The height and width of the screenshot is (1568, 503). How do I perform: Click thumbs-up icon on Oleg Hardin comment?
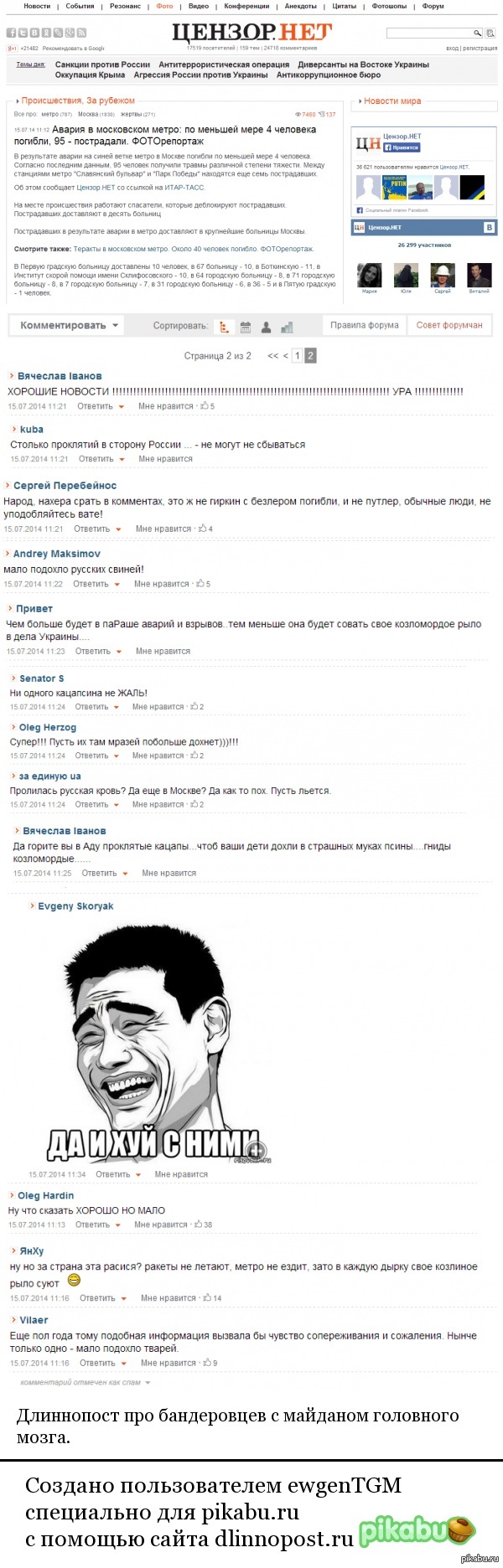[x=199, y=1224]
